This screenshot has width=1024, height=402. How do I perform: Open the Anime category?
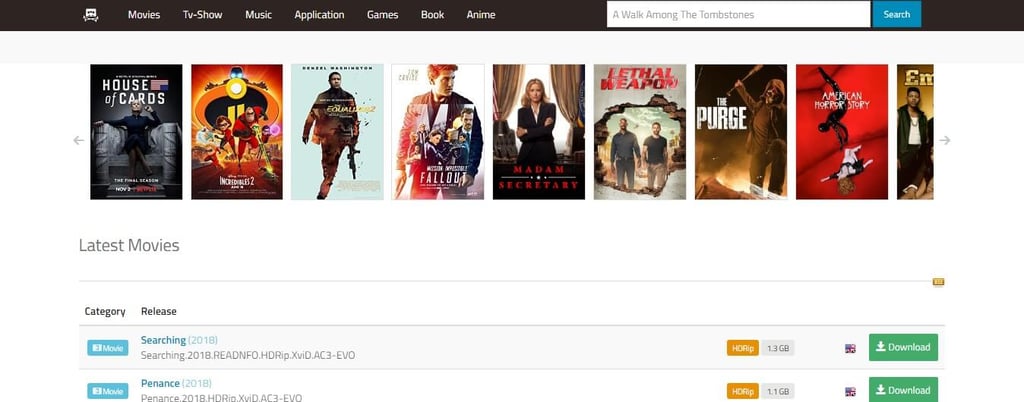click(481, 14)
